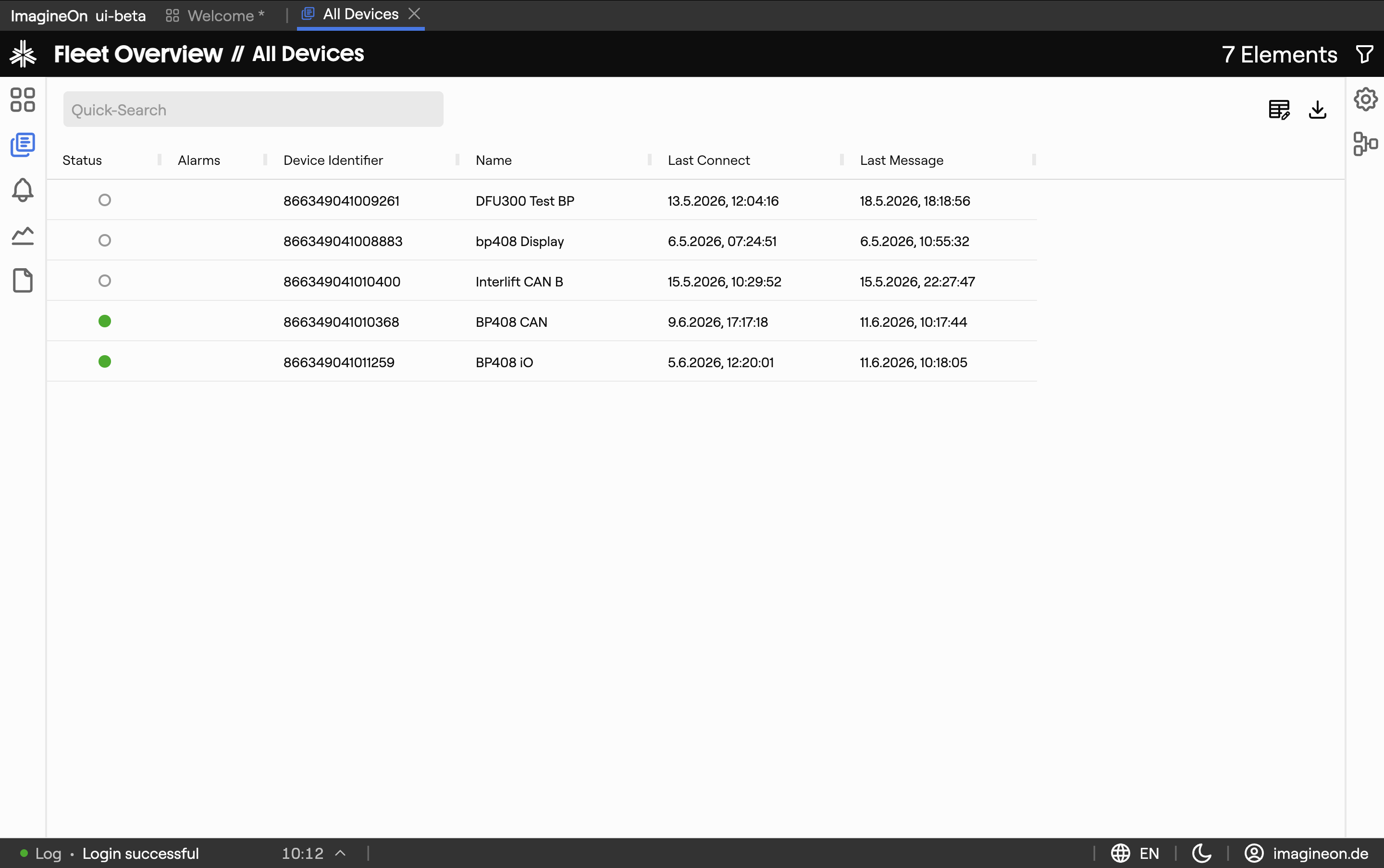Click the Login successful log message
The width and height of the screenshot is (1384, 868).
pos(141,854)
